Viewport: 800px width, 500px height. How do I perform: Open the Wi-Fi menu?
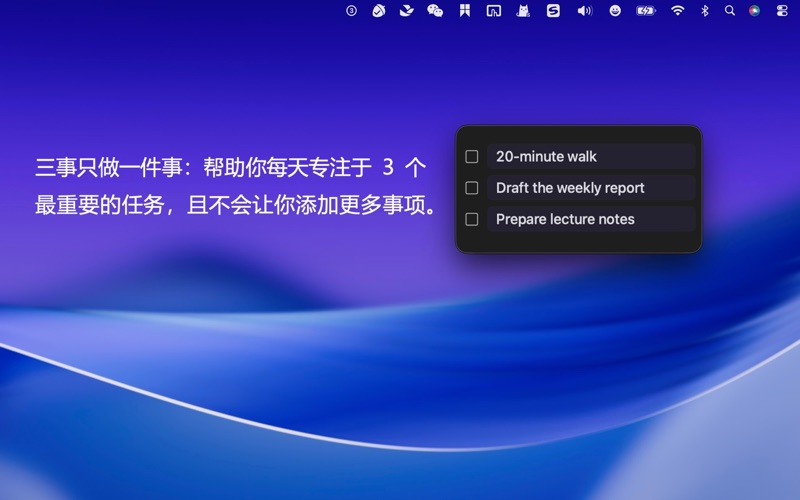678,11
